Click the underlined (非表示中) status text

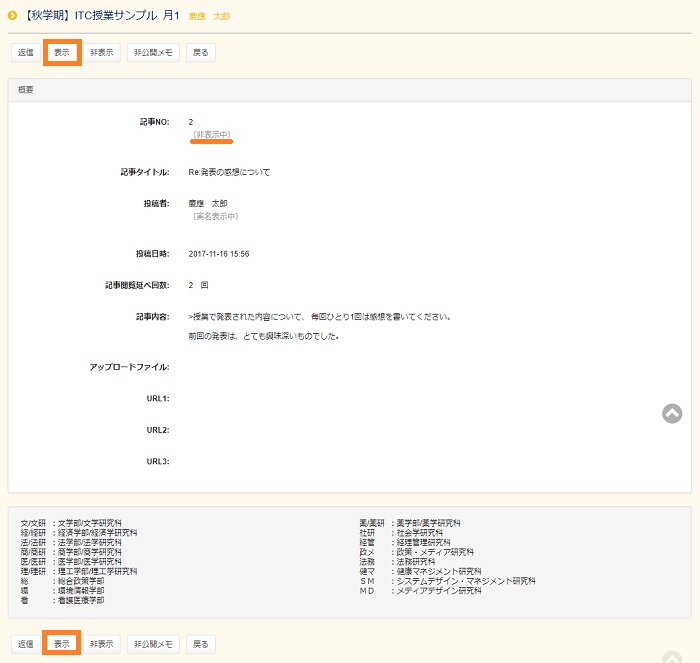[212, 134]
